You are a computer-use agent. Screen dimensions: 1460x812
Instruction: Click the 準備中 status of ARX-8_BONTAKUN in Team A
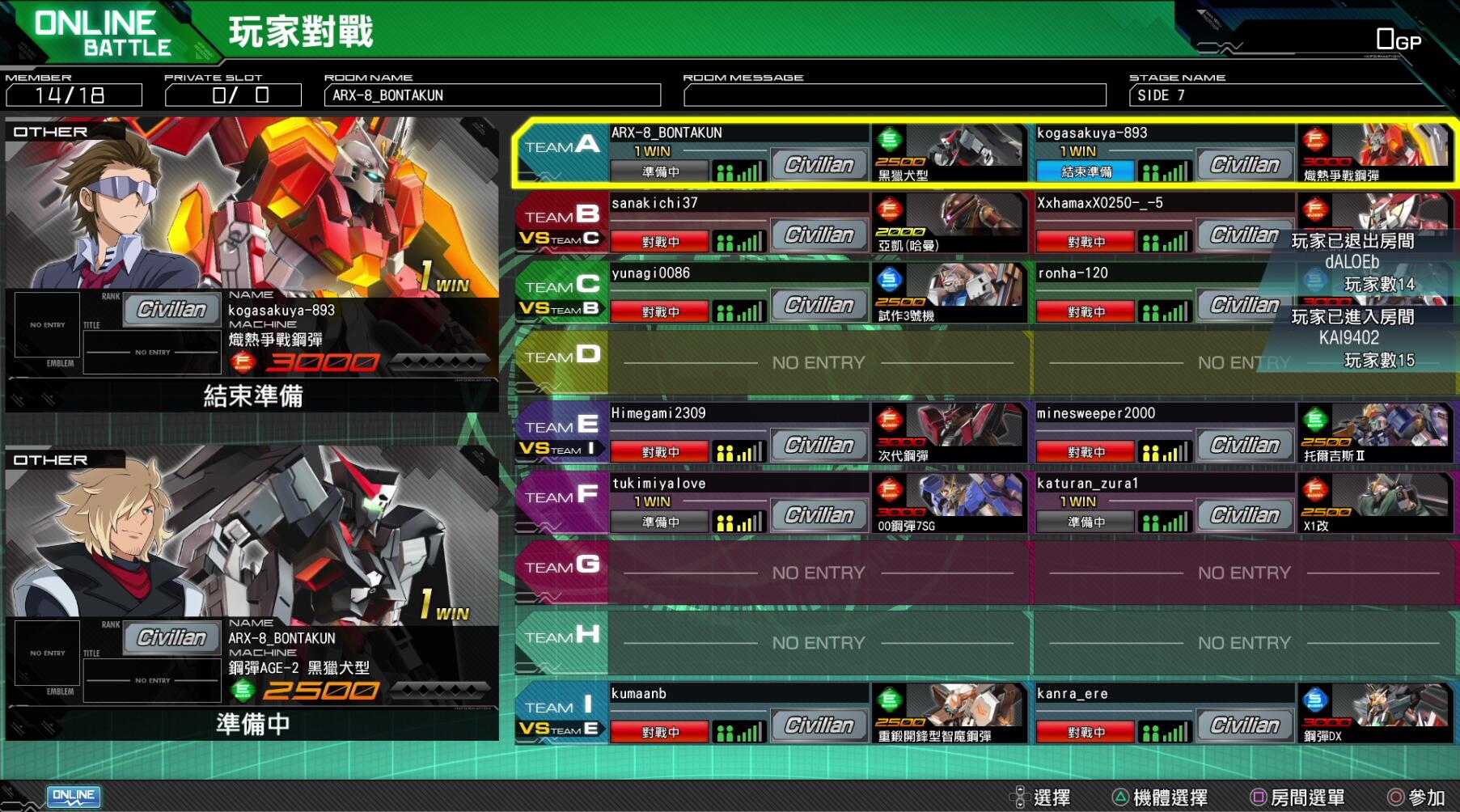660,171
